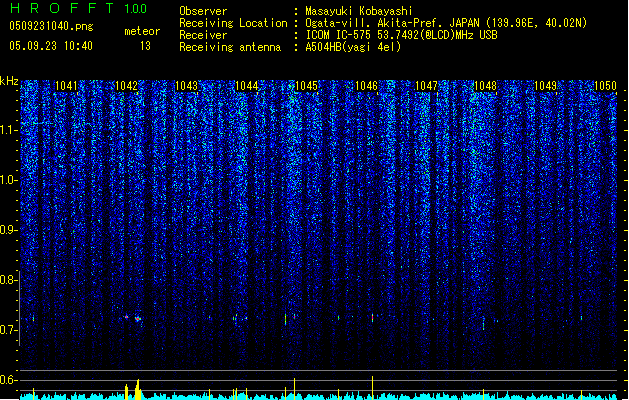Click the 1.1 kHz axis label

8,130
